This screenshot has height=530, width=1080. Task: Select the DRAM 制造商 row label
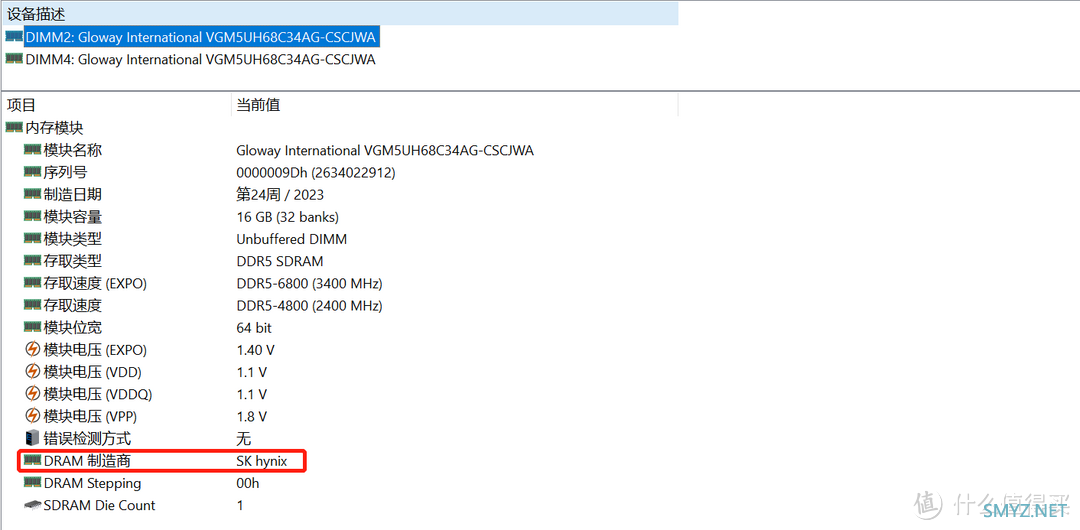[87, 461]
